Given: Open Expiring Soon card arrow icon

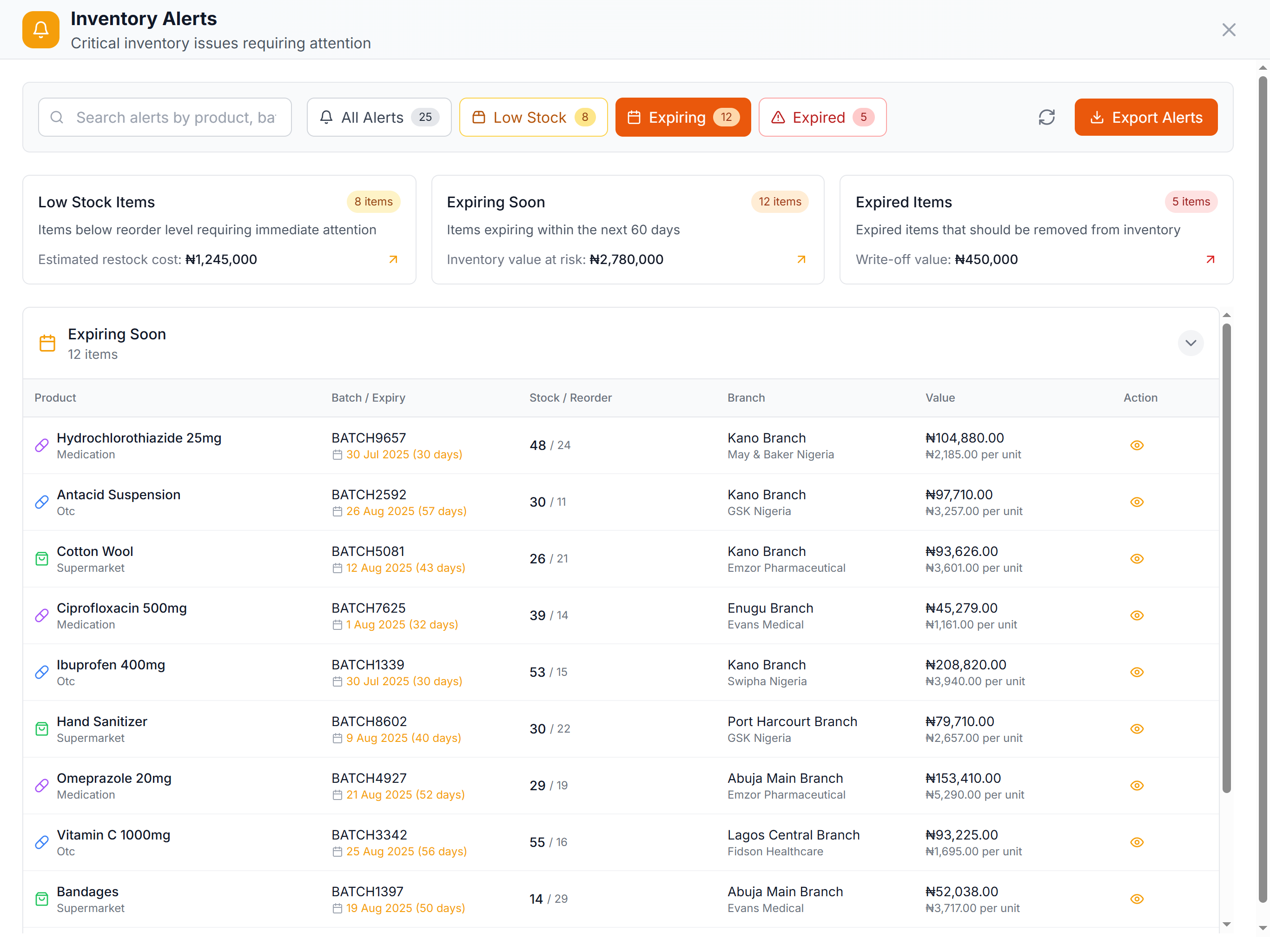Looking at the screenshot, I should (801, 259).
